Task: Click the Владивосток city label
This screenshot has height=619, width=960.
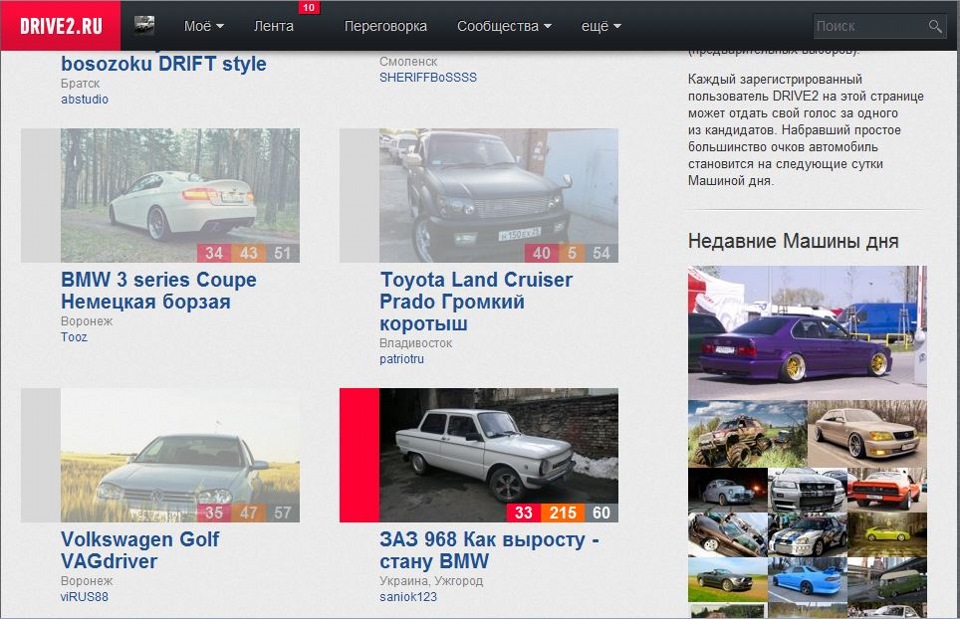Action: point(416,343)
